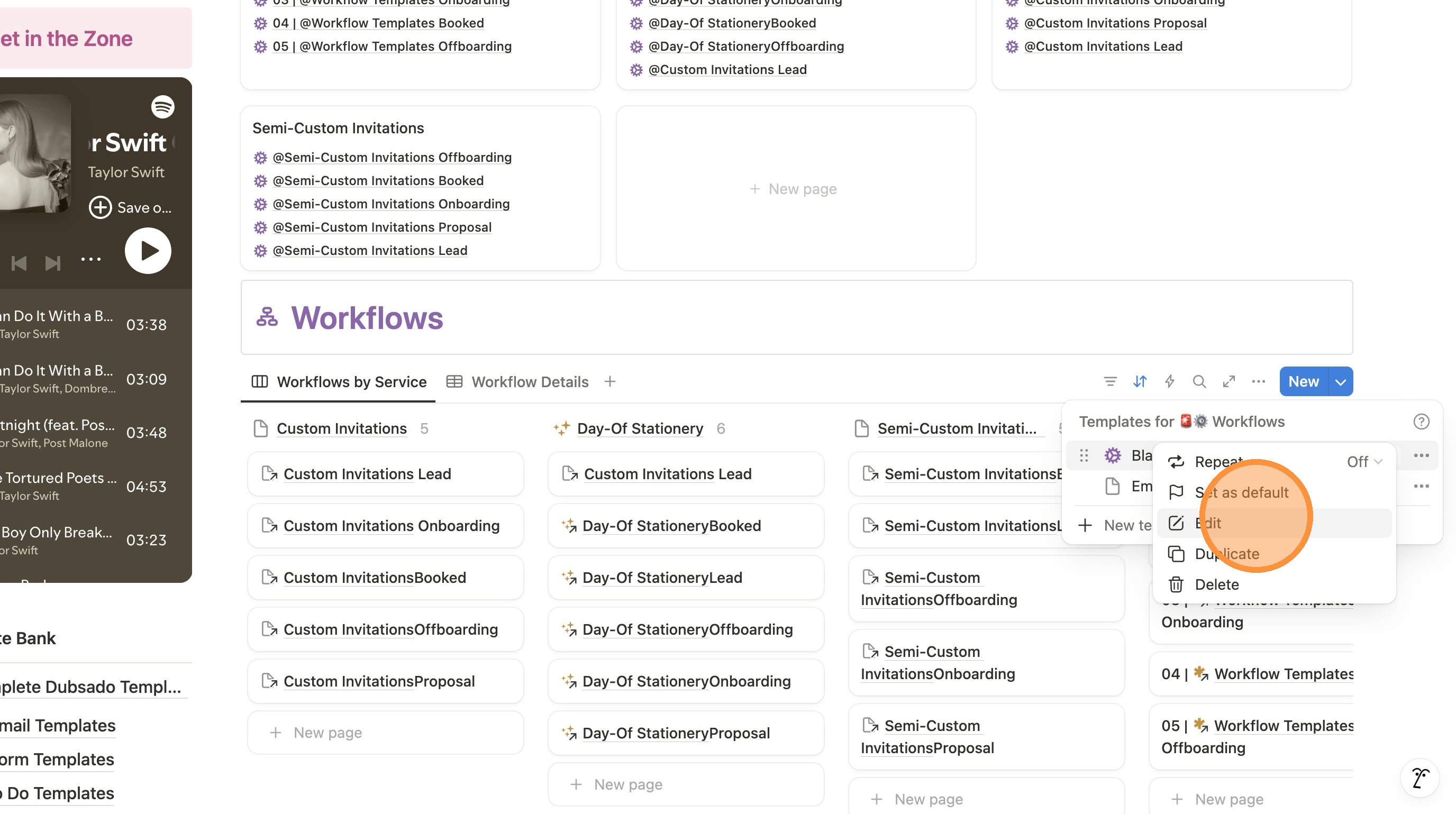Open the New button dropdown arrow

1340,382
